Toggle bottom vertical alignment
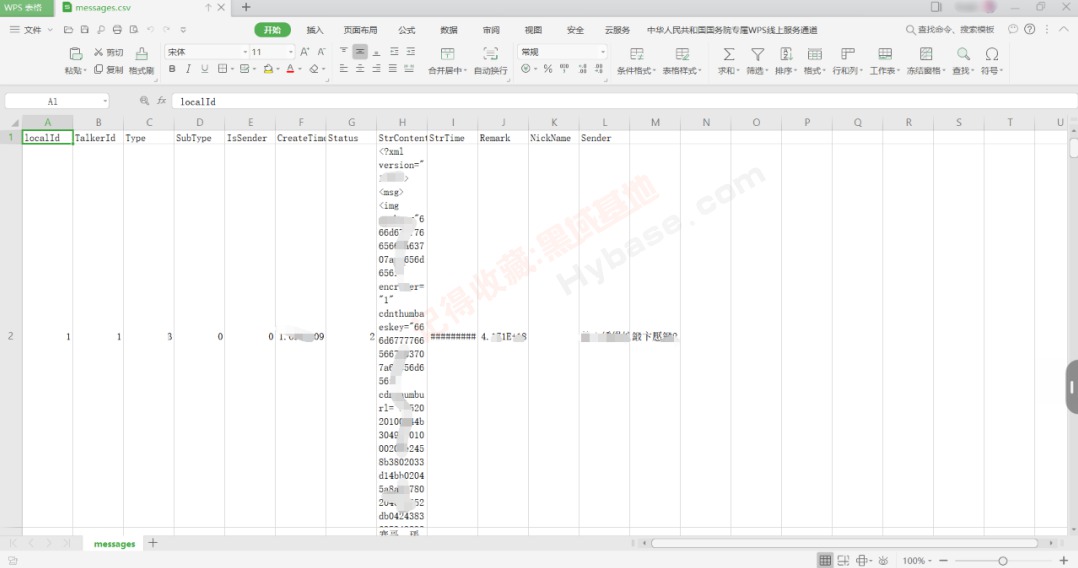Viewport: 1078px width, 568px height. pos(376,52)
